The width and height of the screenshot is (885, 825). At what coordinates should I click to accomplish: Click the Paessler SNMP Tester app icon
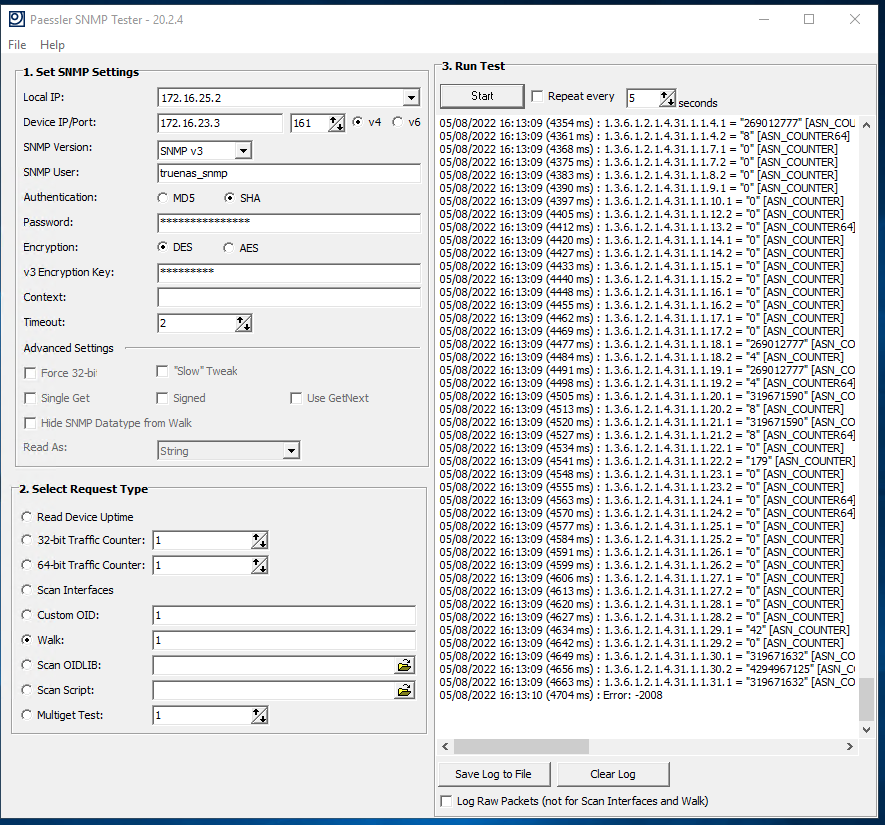click(x=16, y=19)
